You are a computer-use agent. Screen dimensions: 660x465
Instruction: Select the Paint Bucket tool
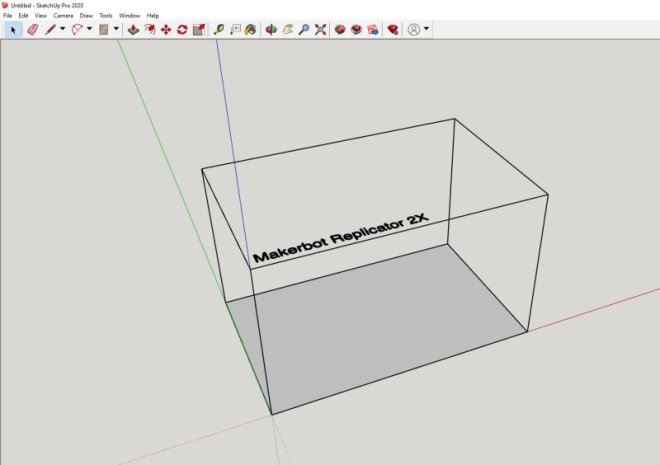[x=251, y=30]
